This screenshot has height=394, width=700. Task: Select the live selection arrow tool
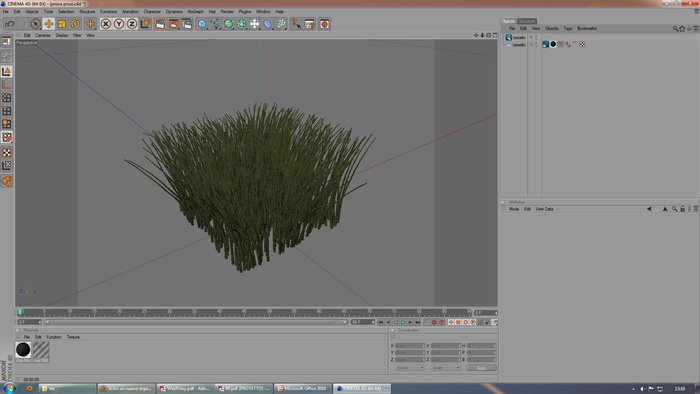point(36,24)
